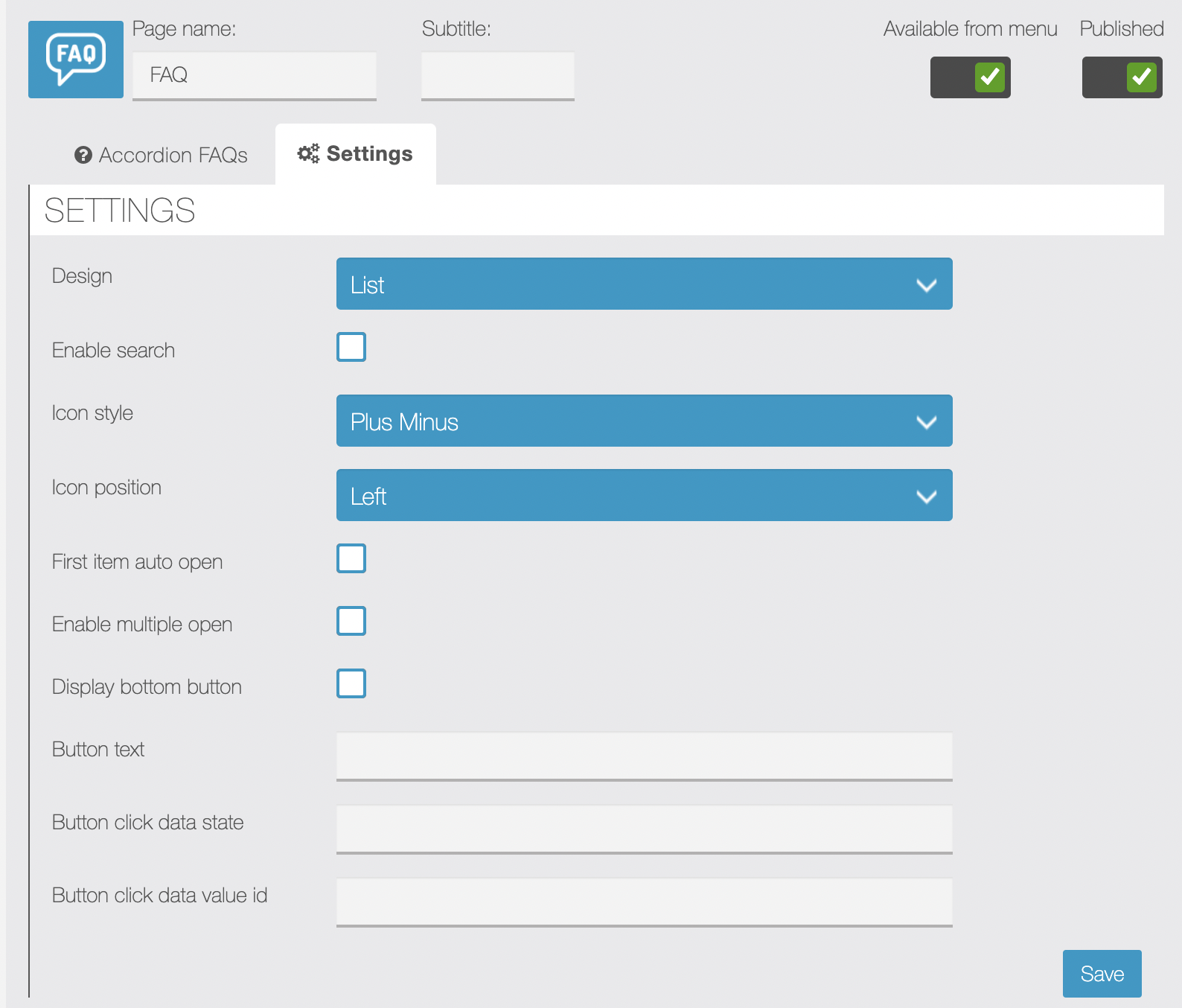
Task: Click the question mark icon on Accordion FAQs
Action: coord(83,155)
